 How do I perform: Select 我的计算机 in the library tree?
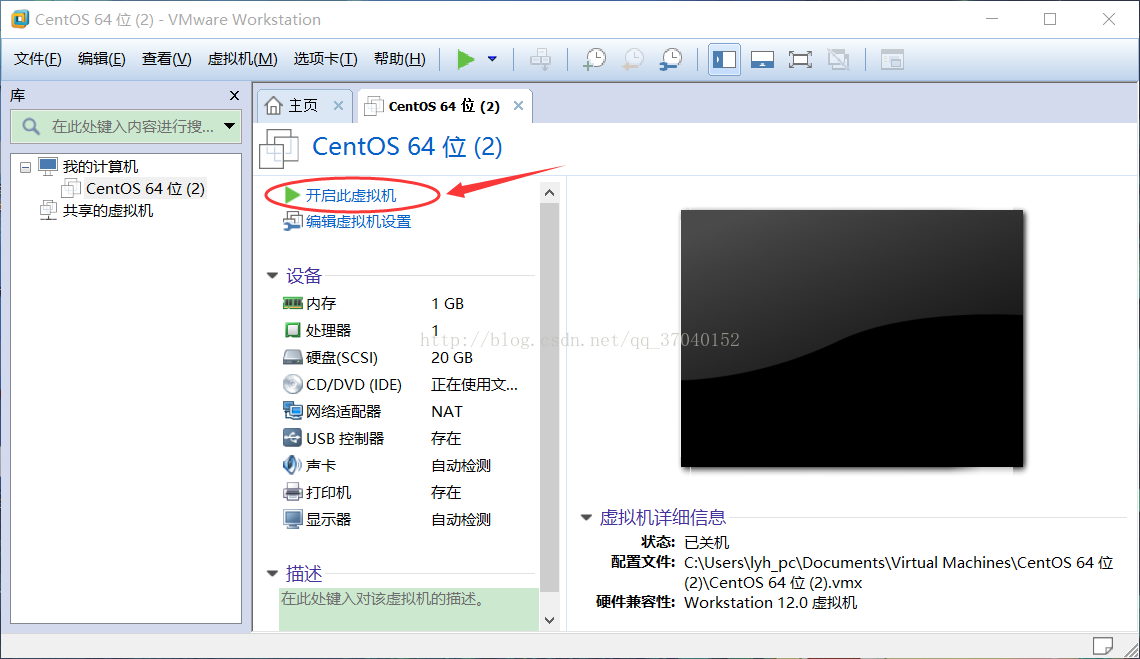point(100,167)
